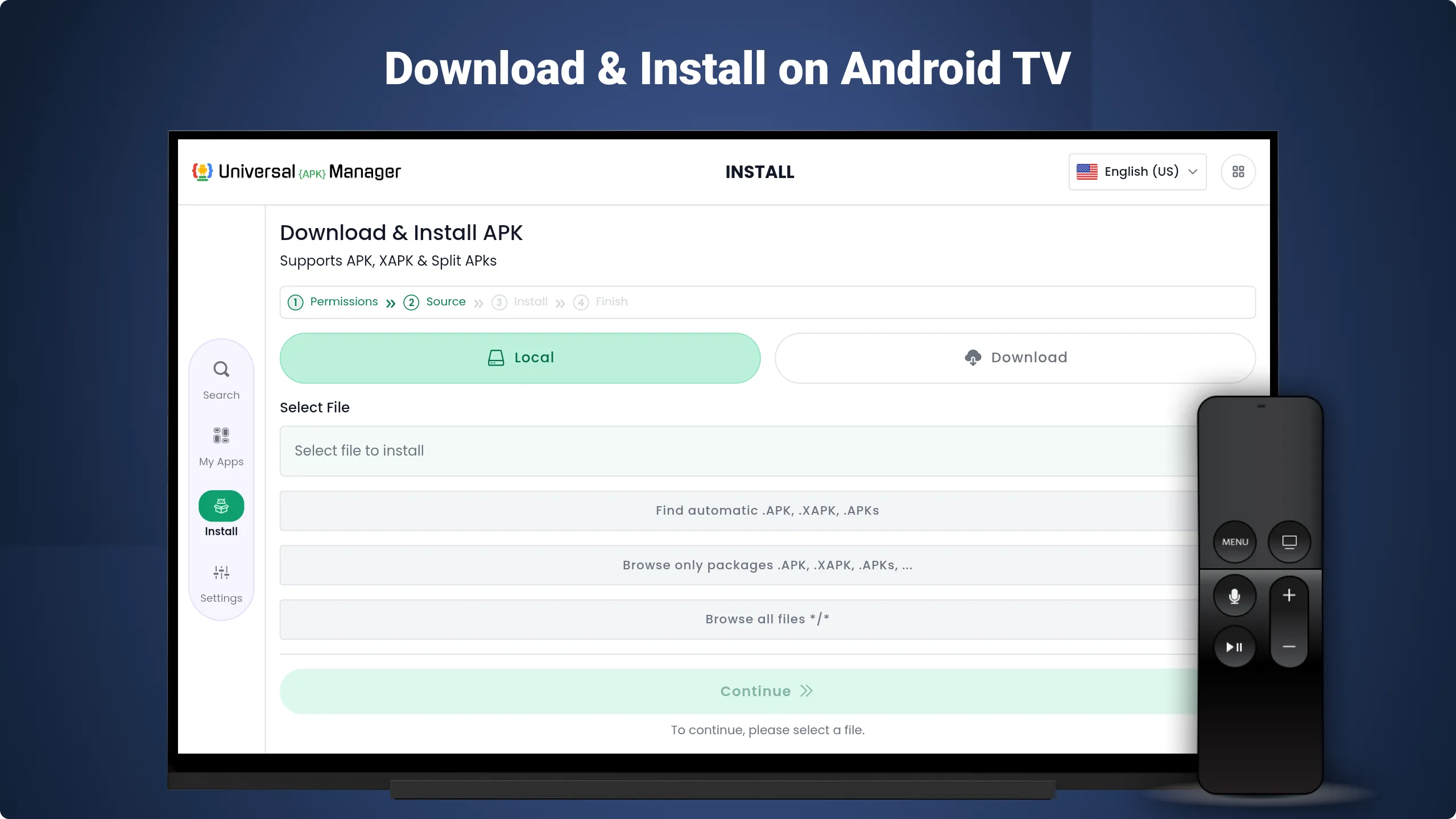Viewport: 1456px width, 819px height.
Task: Open My Apps from the sidebar
Action: [x=221, y=436]
